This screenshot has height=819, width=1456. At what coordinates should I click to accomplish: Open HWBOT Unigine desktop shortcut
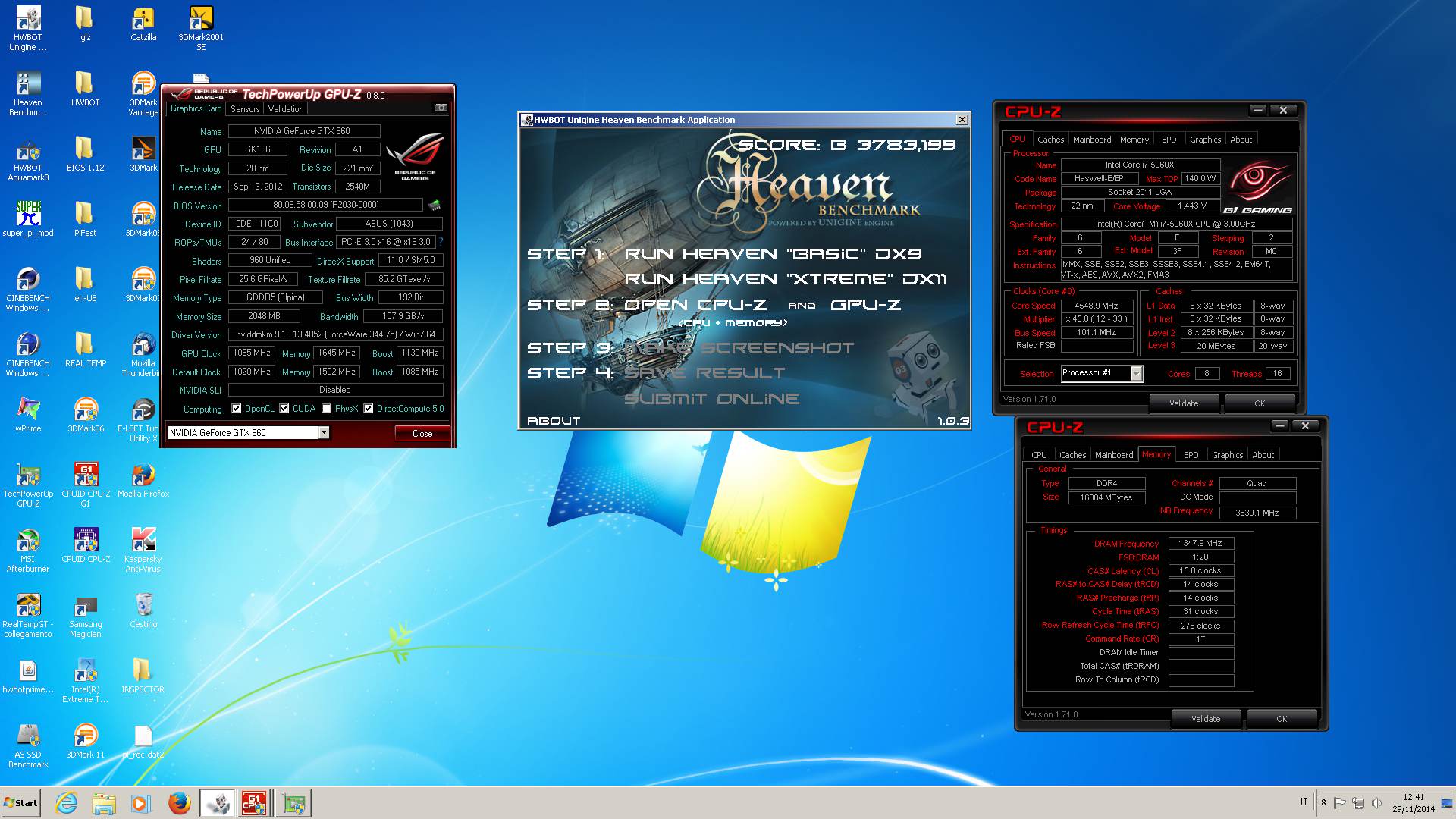point(28,29)
